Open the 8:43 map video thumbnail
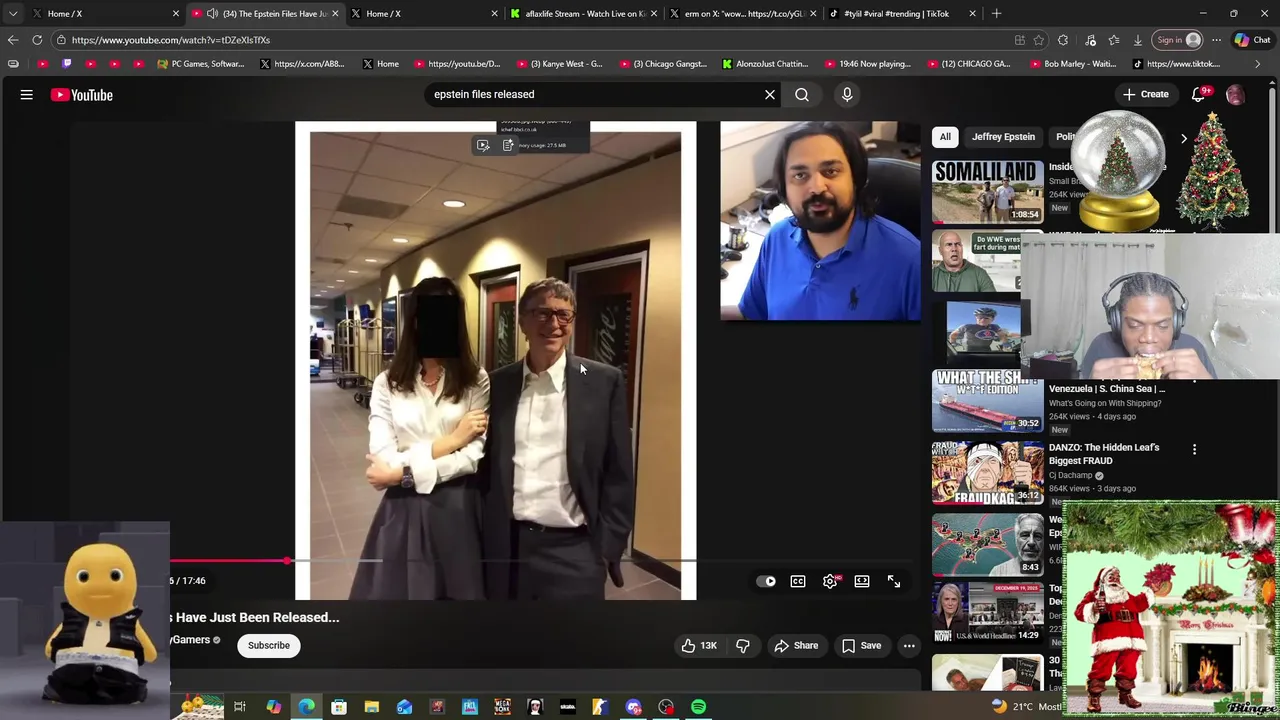The width and height of the screenshot is (1280, 720). 988,545
